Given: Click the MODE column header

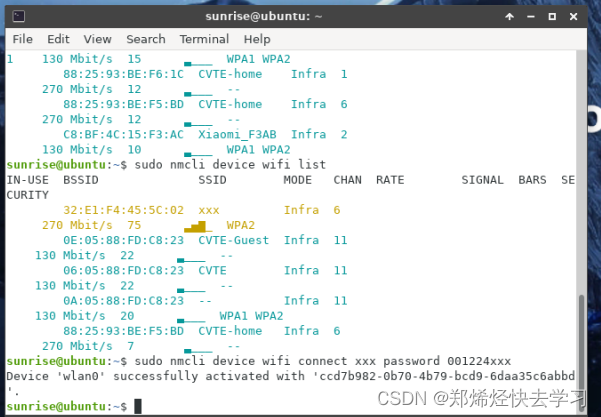Looking at the screenshot, I should pyautogui.click(x=298, y=180).
